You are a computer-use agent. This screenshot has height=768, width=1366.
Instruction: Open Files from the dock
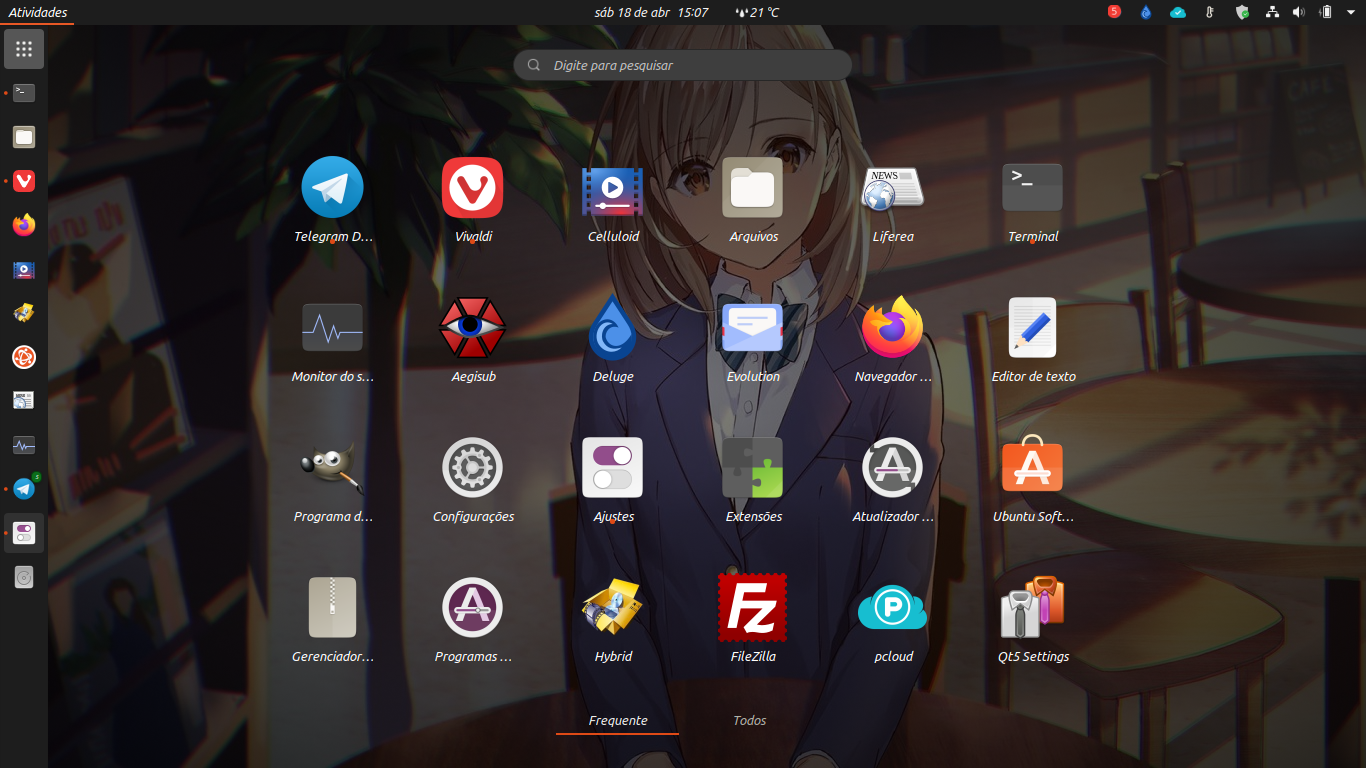tap(24, 137)
